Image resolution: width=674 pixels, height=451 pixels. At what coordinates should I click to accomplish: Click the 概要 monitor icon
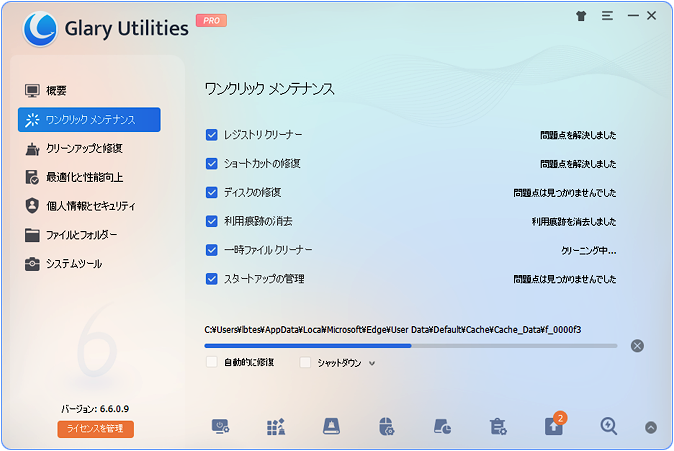click(x=32, y=91)
